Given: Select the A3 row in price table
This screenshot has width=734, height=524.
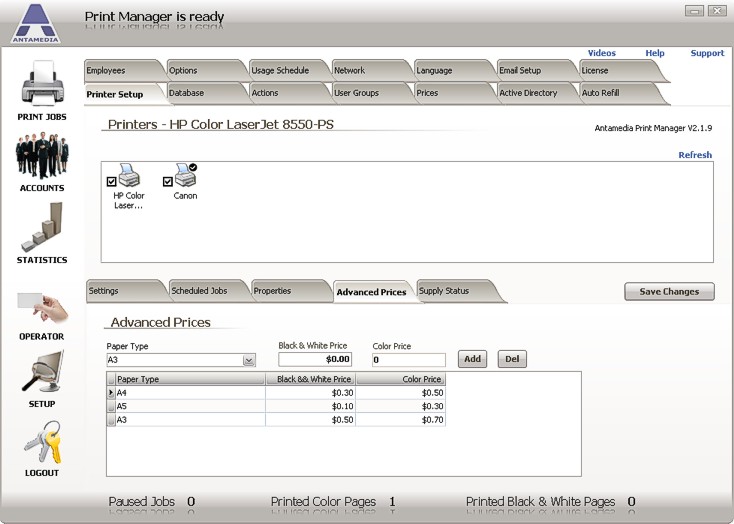Looking at the screenshot, I should (x=276, y=420).
